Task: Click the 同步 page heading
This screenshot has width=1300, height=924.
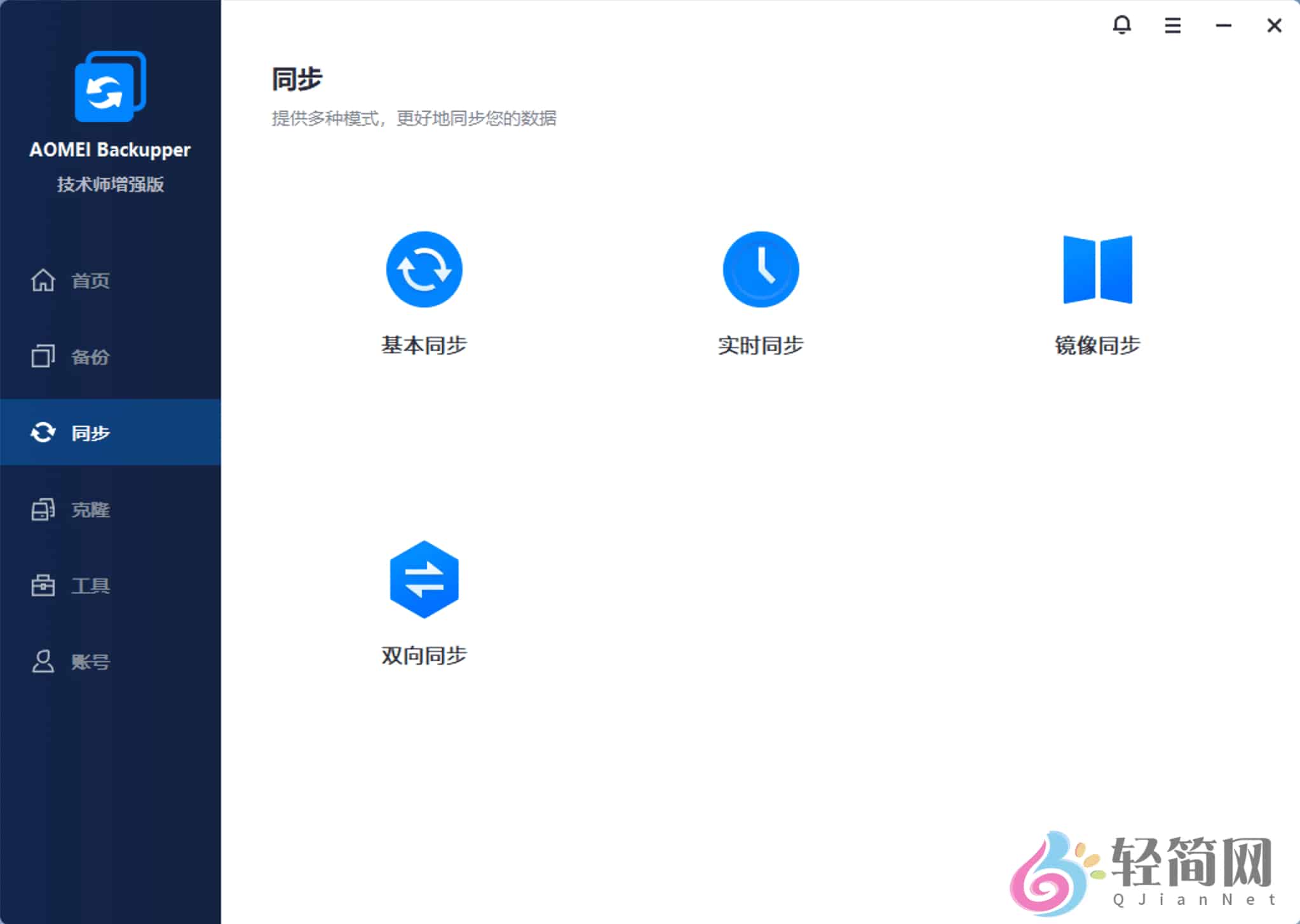Action: coord(296,78)
